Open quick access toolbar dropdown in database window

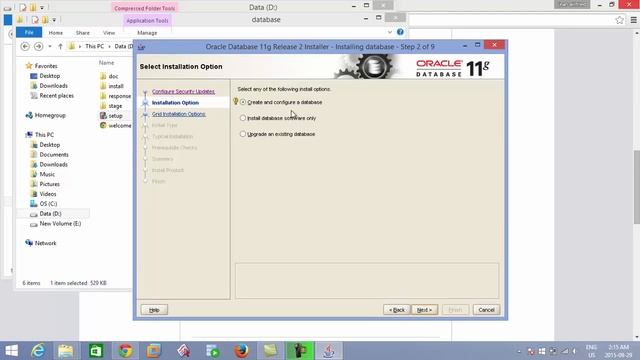click(54, 20)
